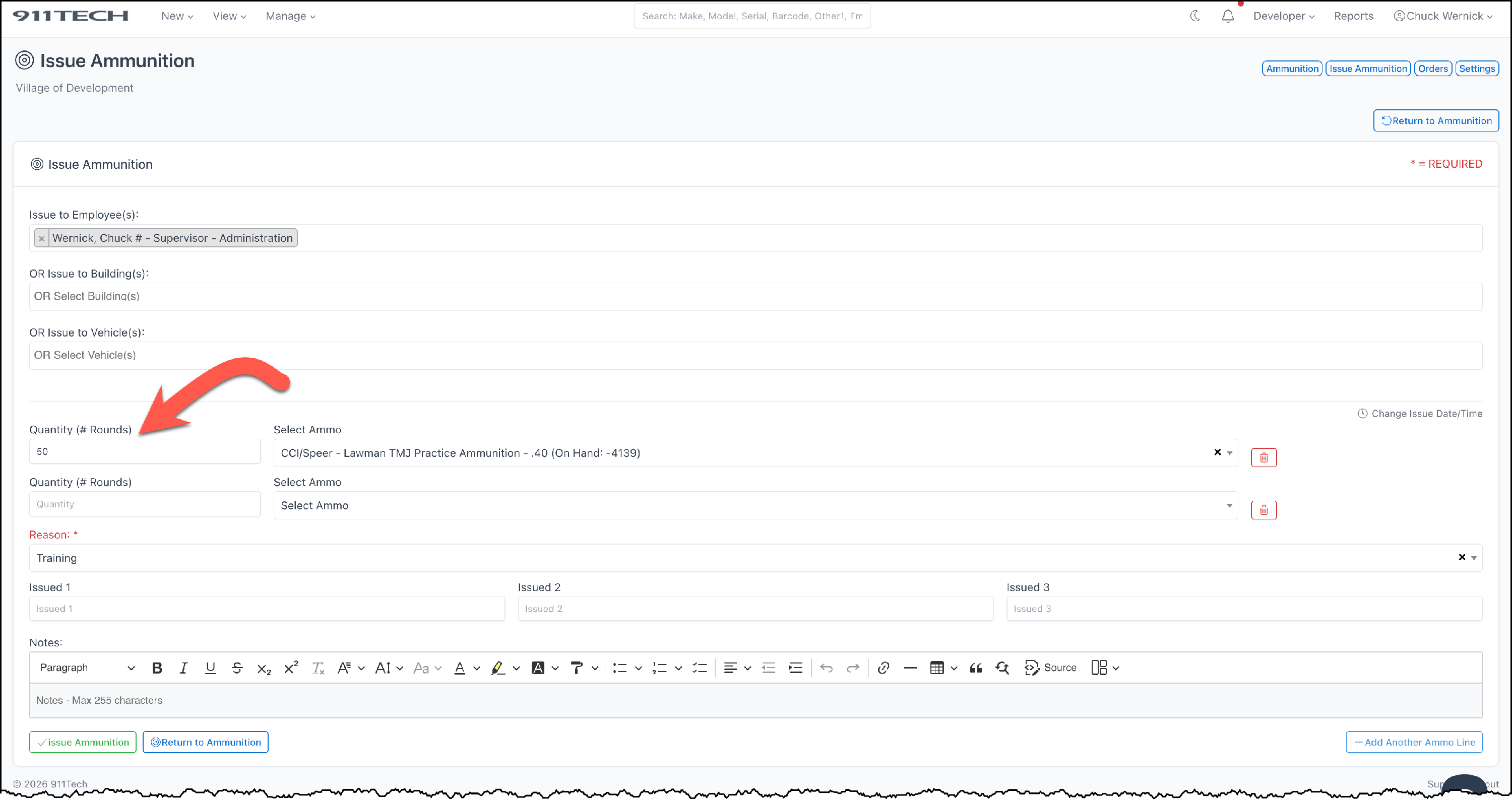Insert a link using the link icon

883,668
